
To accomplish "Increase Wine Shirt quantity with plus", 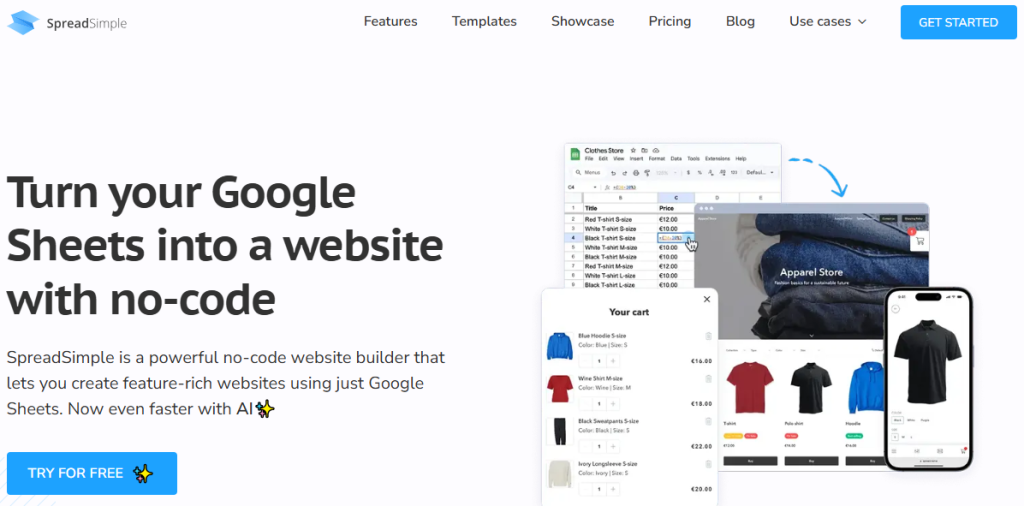I will coord(614,404).
